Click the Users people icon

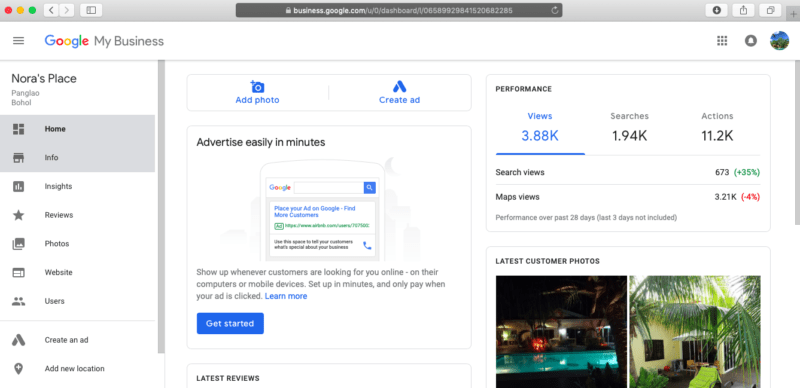[x=18, y=301]
